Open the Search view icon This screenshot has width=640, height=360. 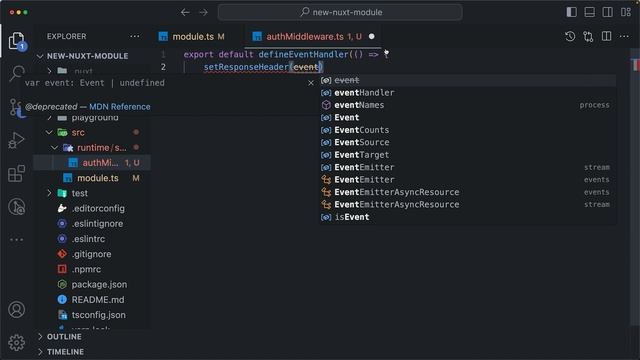coord(17,73)
